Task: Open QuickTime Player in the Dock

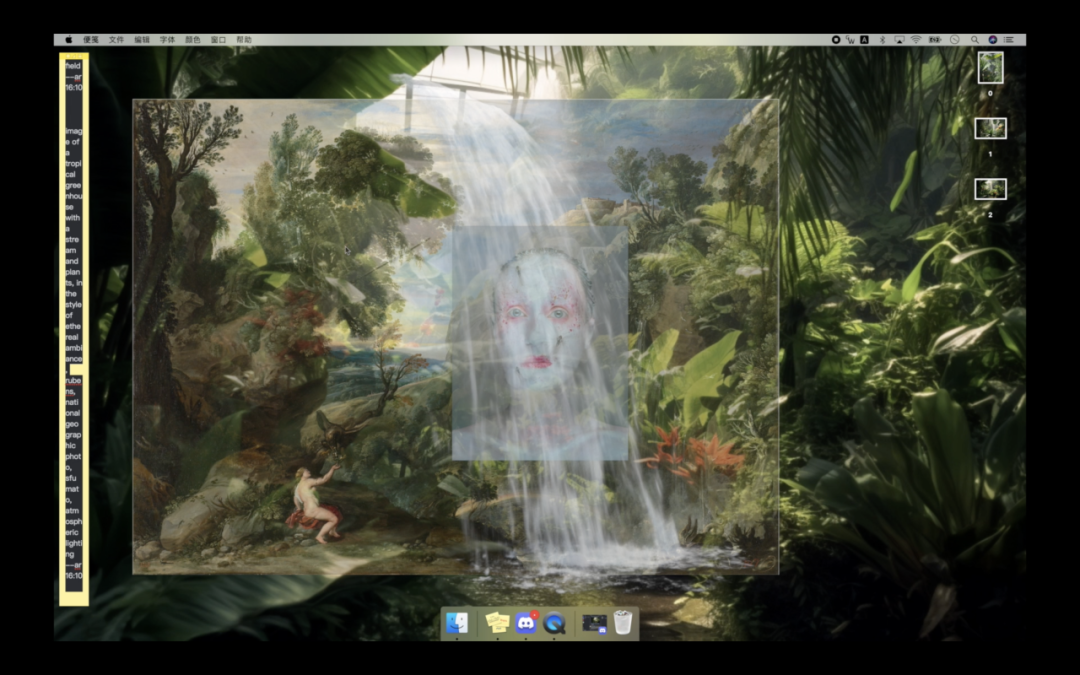Action: click(x=554, y=623)
